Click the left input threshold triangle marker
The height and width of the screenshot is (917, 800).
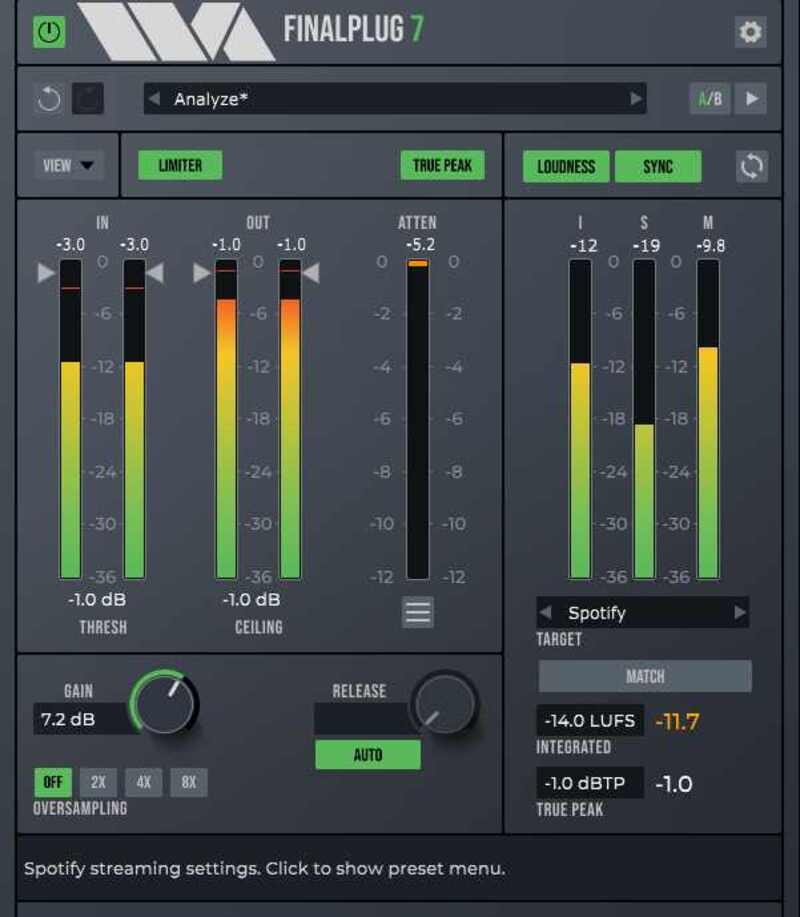[46, 272]
